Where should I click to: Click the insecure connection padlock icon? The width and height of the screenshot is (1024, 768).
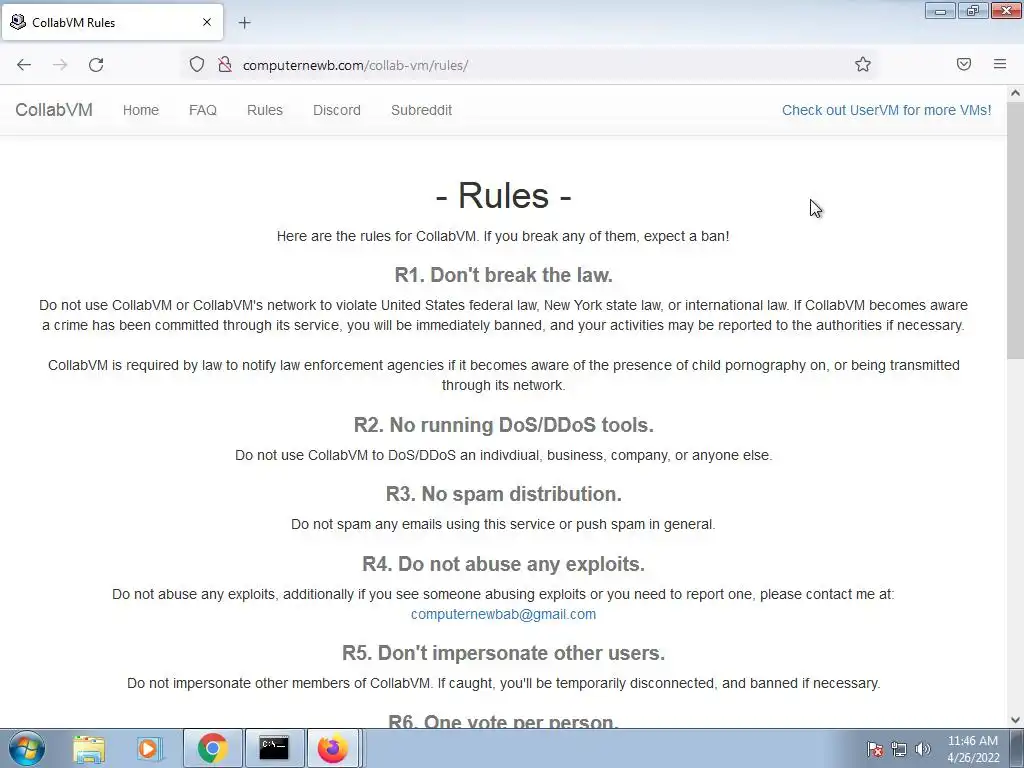click(225, 64)
